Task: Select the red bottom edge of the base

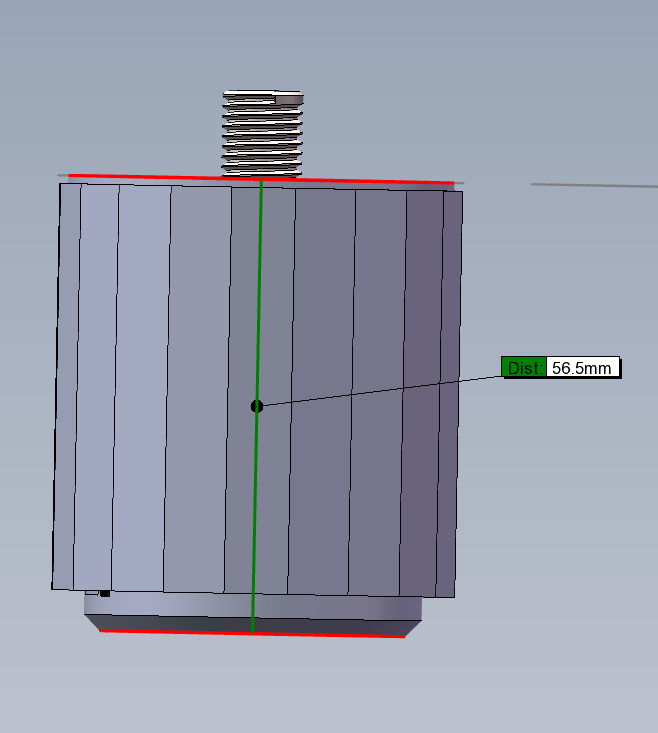Action: [x=252, y=633]
